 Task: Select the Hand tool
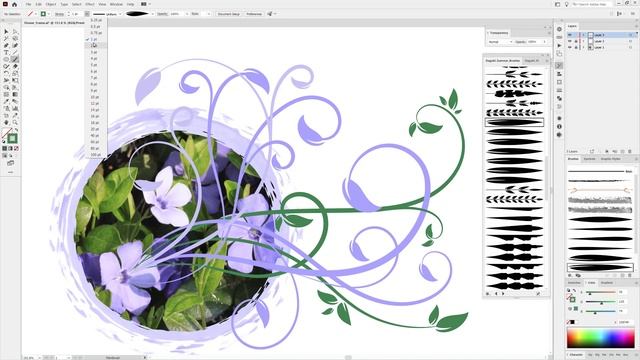pos(6,122)
